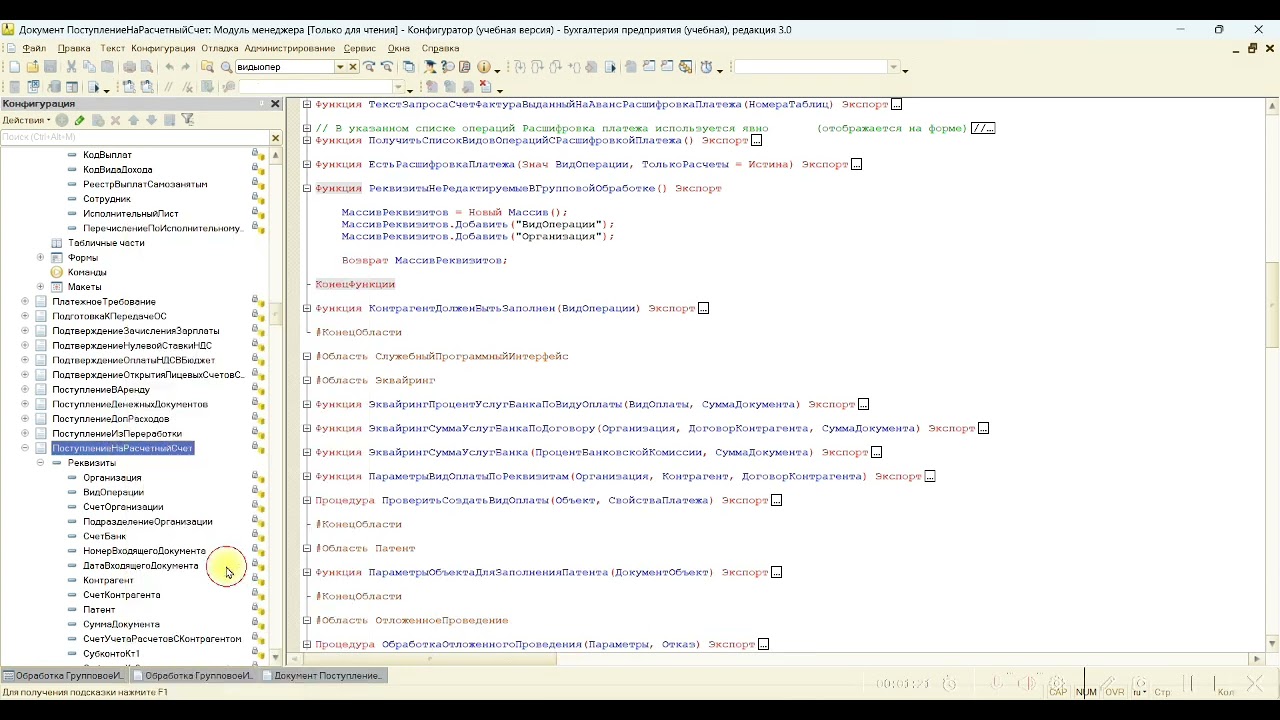Open the search history dropdown arrow
The image size is (1280, 720).
340,67
